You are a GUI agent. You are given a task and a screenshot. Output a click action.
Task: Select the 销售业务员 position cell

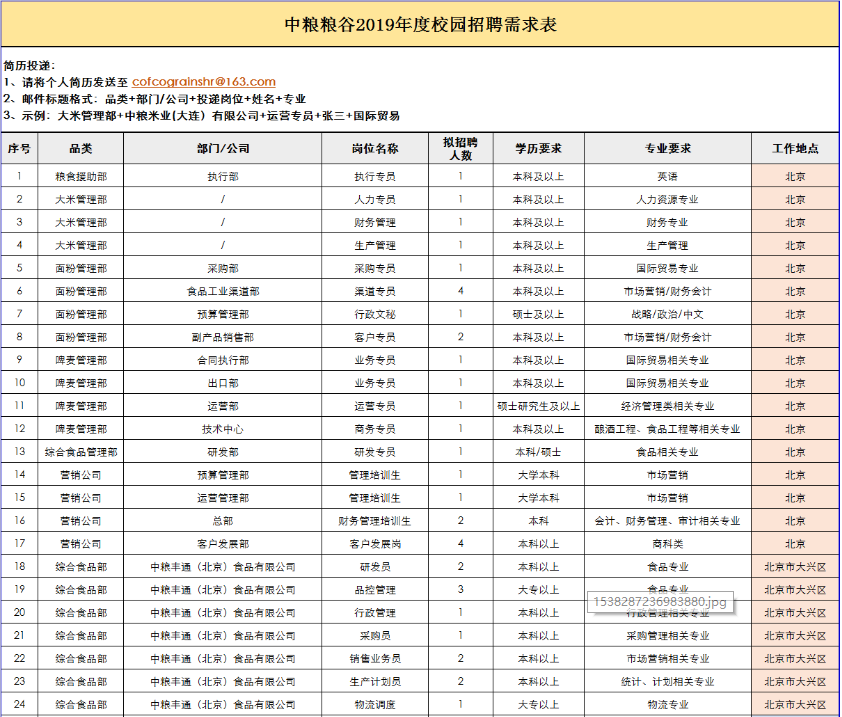click(375, 658)
